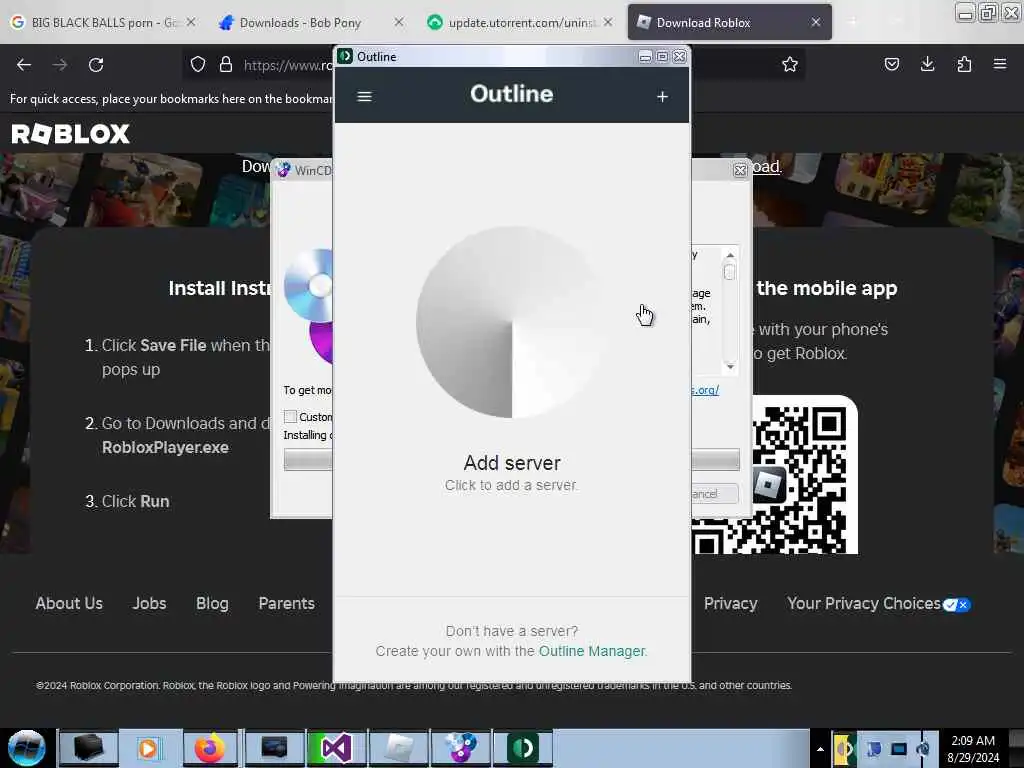Image resolution: width=1024 pixels, height=768 pixels.
Task: Open Outline taskbar icon
Action: [x=523, y=748]
